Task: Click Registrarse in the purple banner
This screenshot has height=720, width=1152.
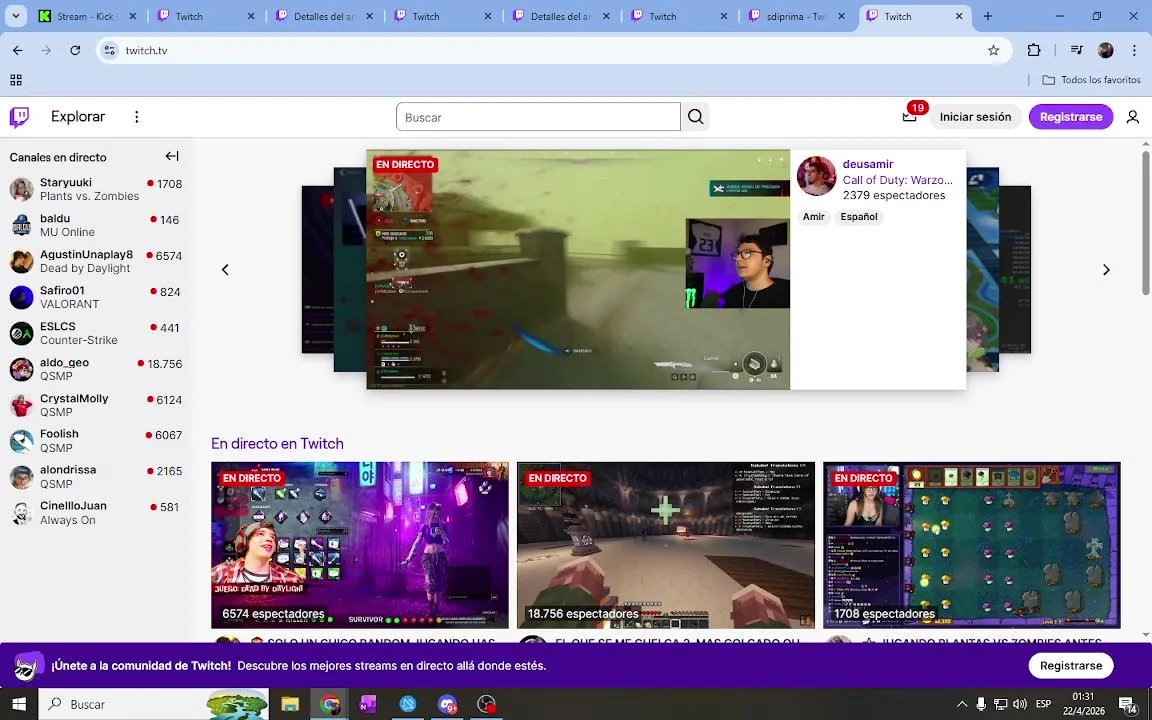Action: [1070, 666]
